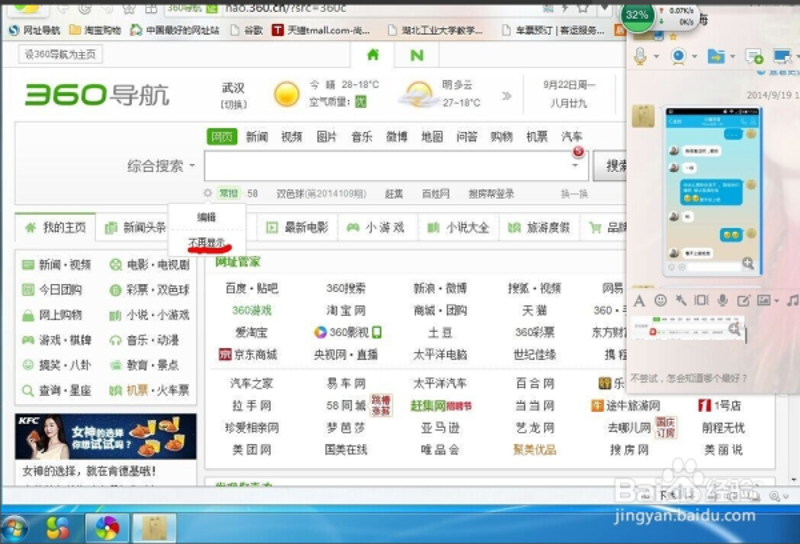
Task: Click the microphone icon in chat window toolbar
Action: (640, 56)
